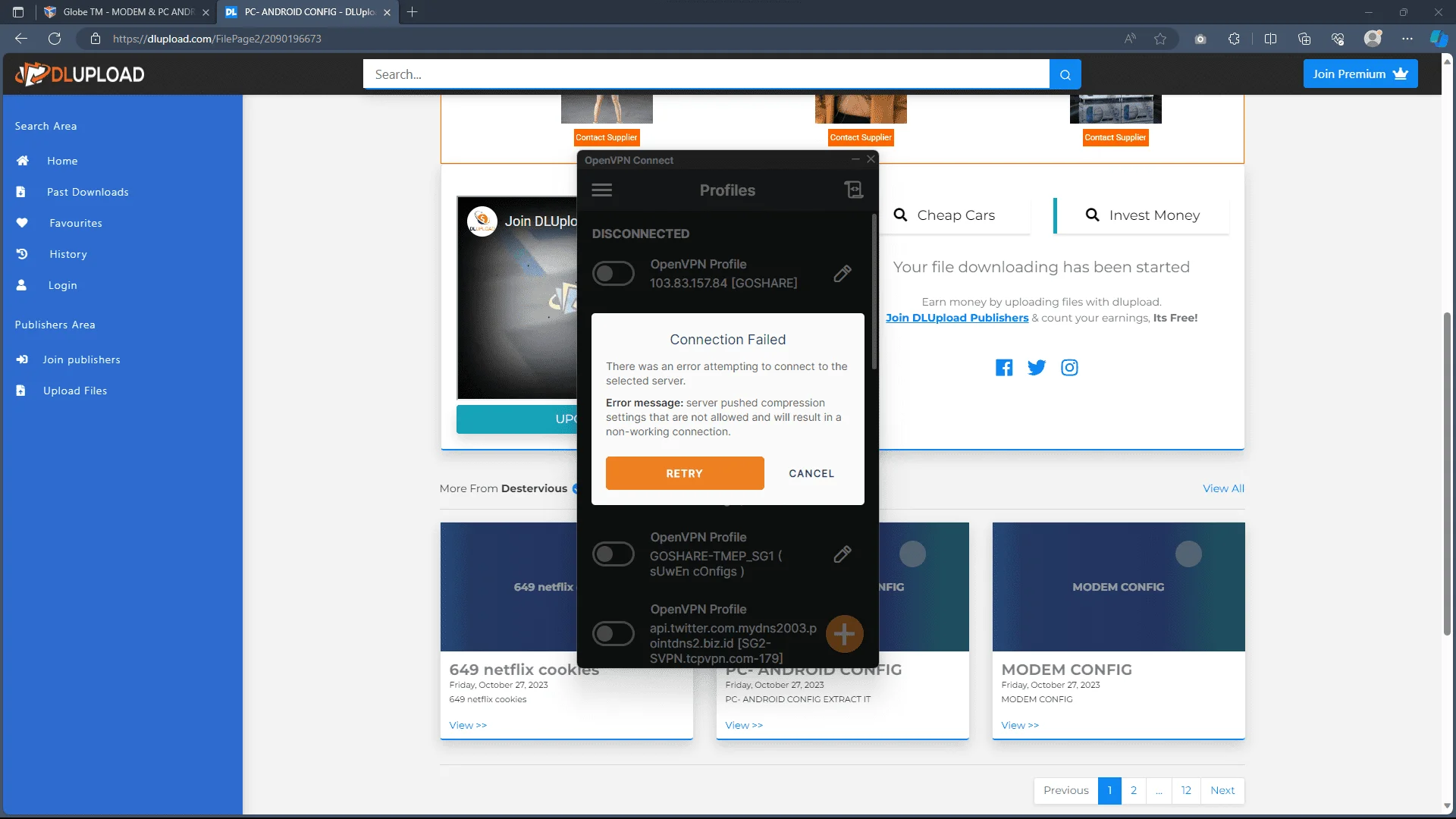Click the DLUpload search field

[706, 74]
